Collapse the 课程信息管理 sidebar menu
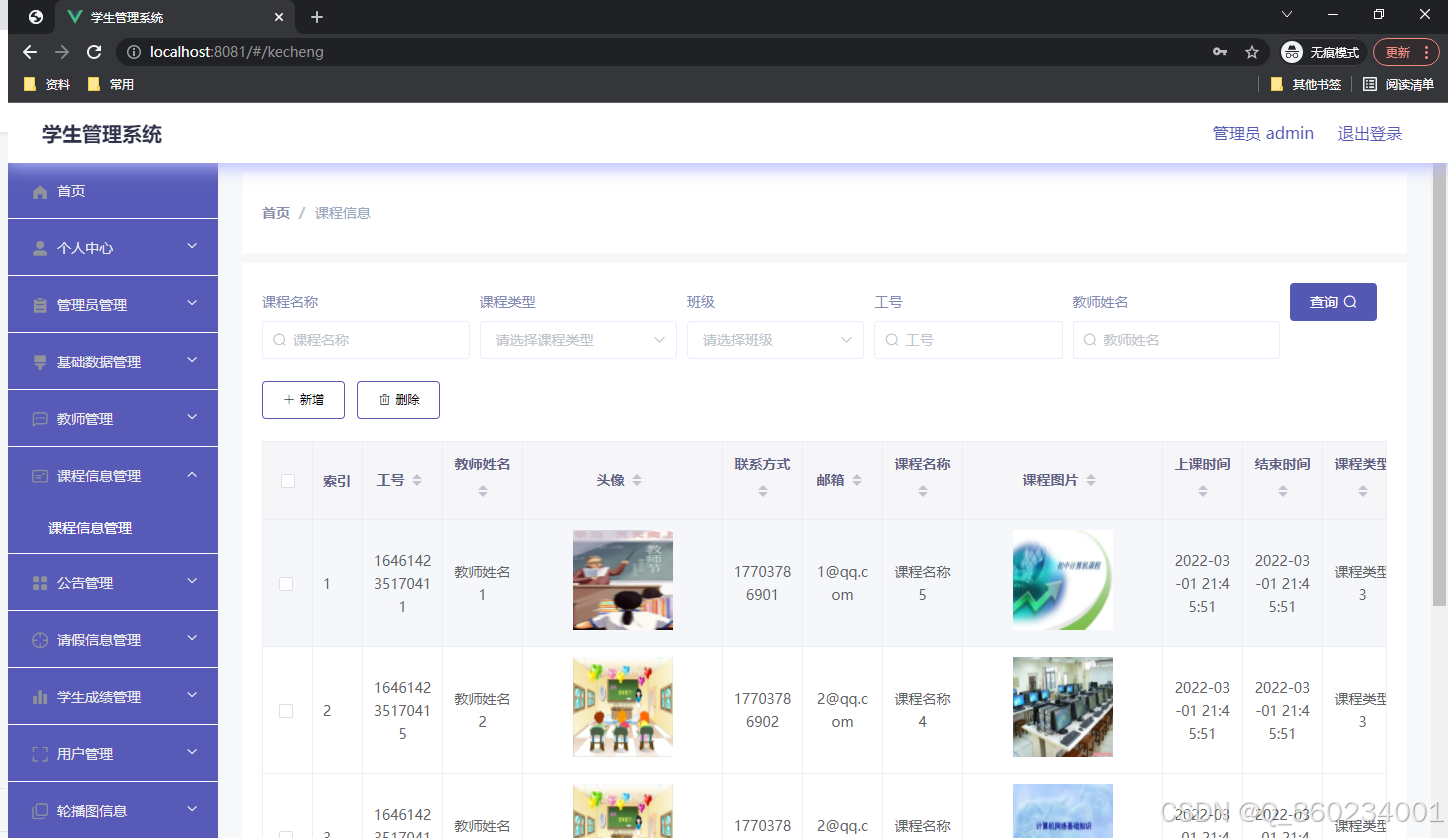1448x838 pixels. click(x=113, y=475)
